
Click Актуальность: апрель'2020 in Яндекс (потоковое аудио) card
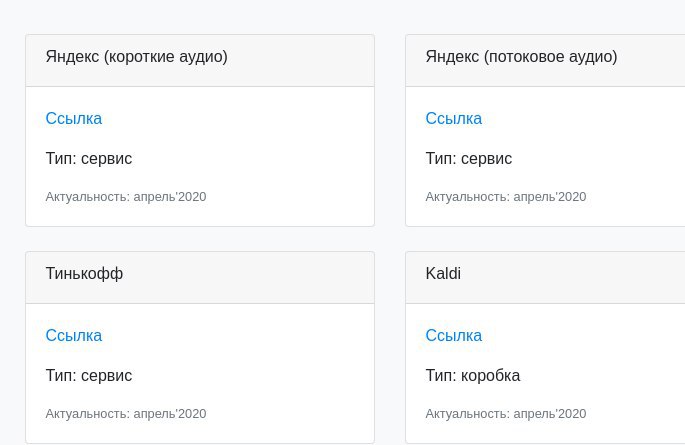click(506, 197)
